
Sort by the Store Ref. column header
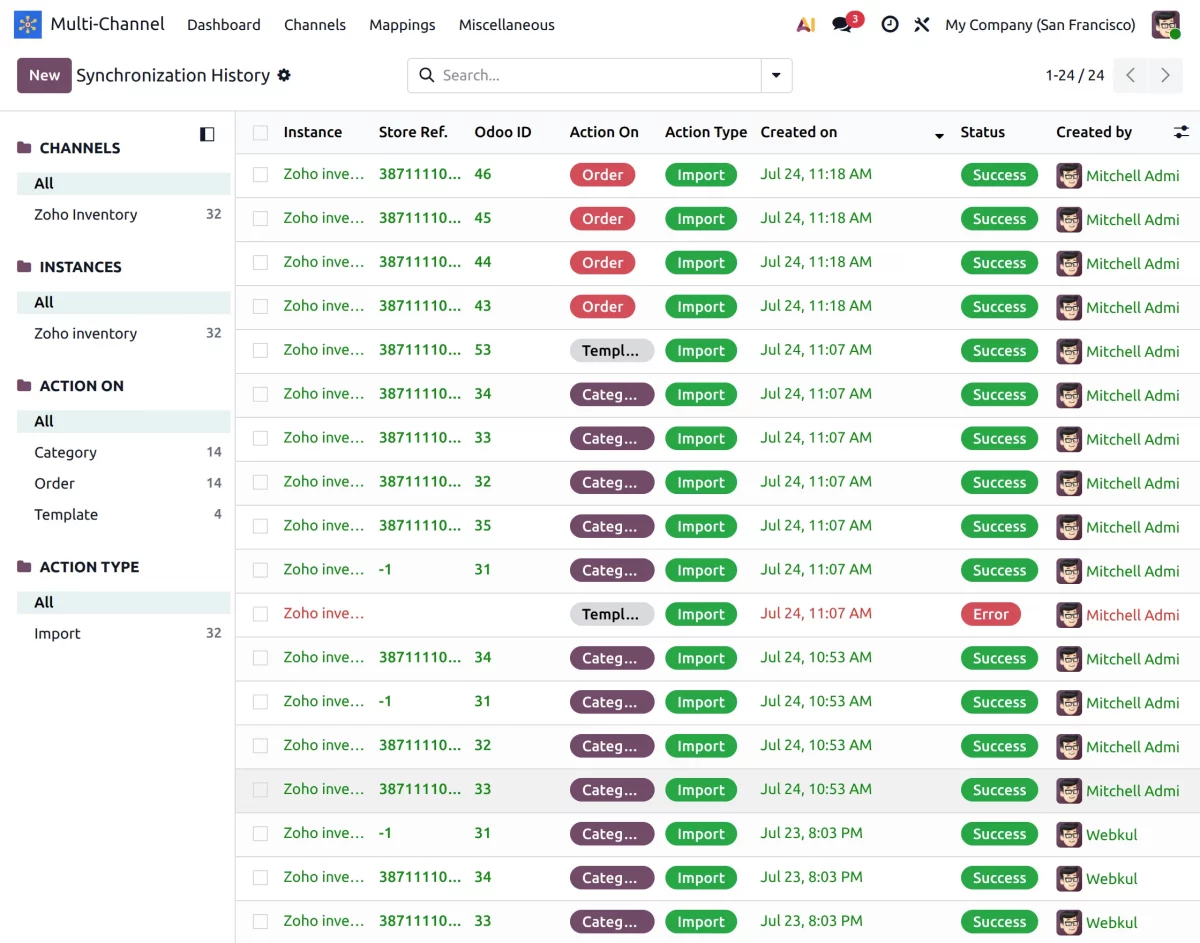coord(413,132)
